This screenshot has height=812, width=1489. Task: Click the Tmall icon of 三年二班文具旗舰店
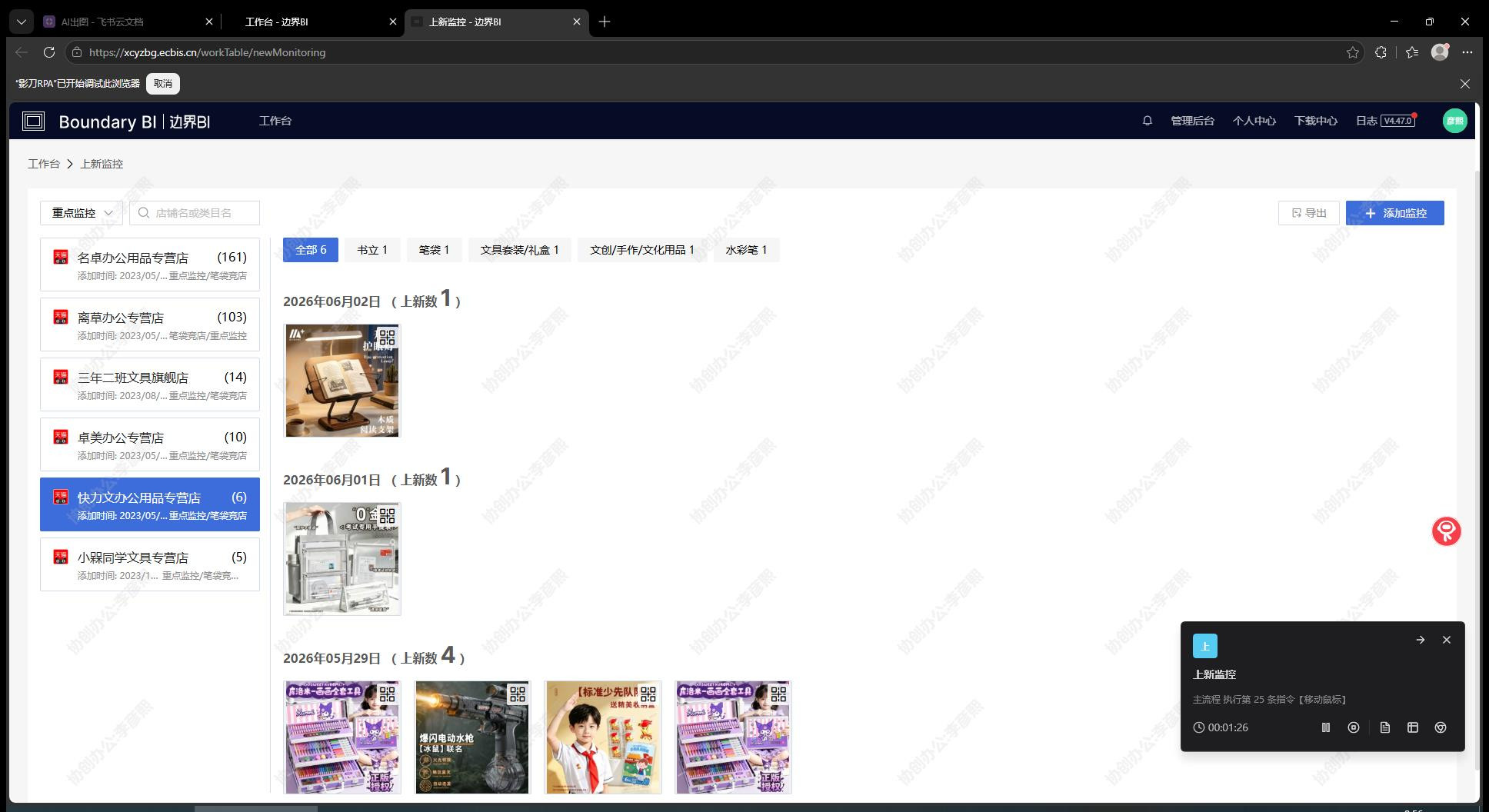coord(61,377)
